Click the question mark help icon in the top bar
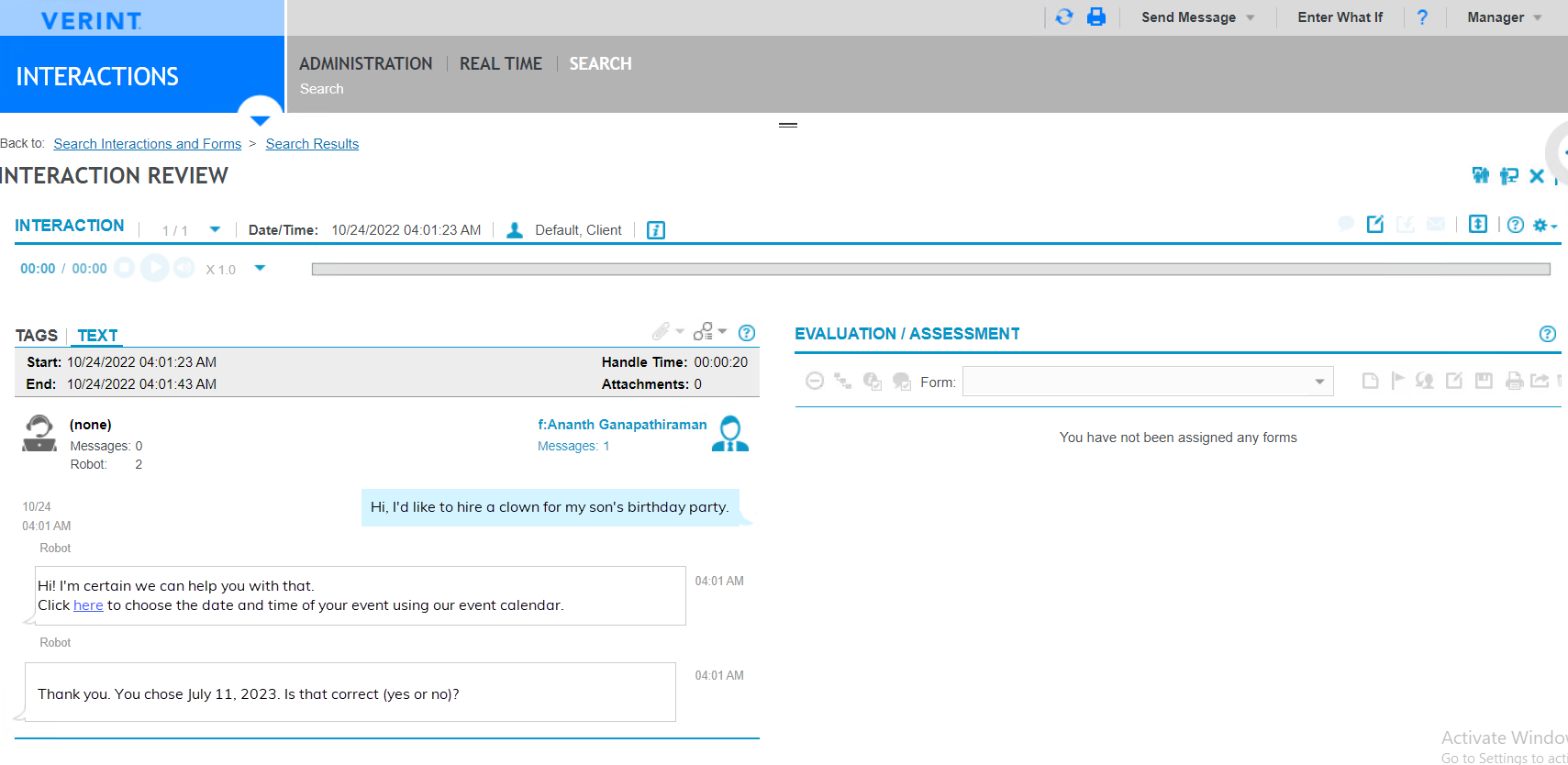The width and height of the screenshot is (1568, 765). click(x=1422, y=17)
